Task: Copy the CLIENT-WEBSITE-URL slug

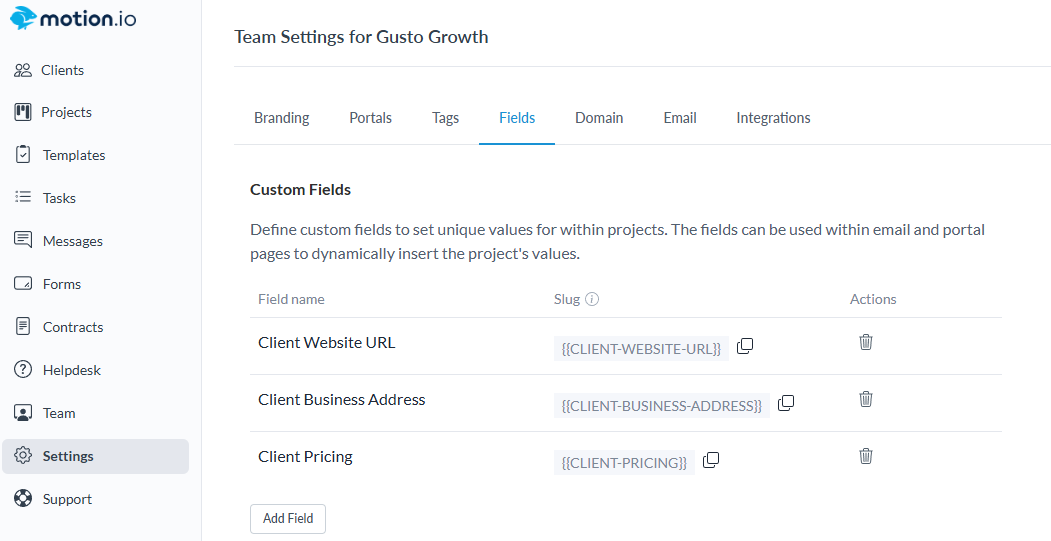Action: [745, 346]
